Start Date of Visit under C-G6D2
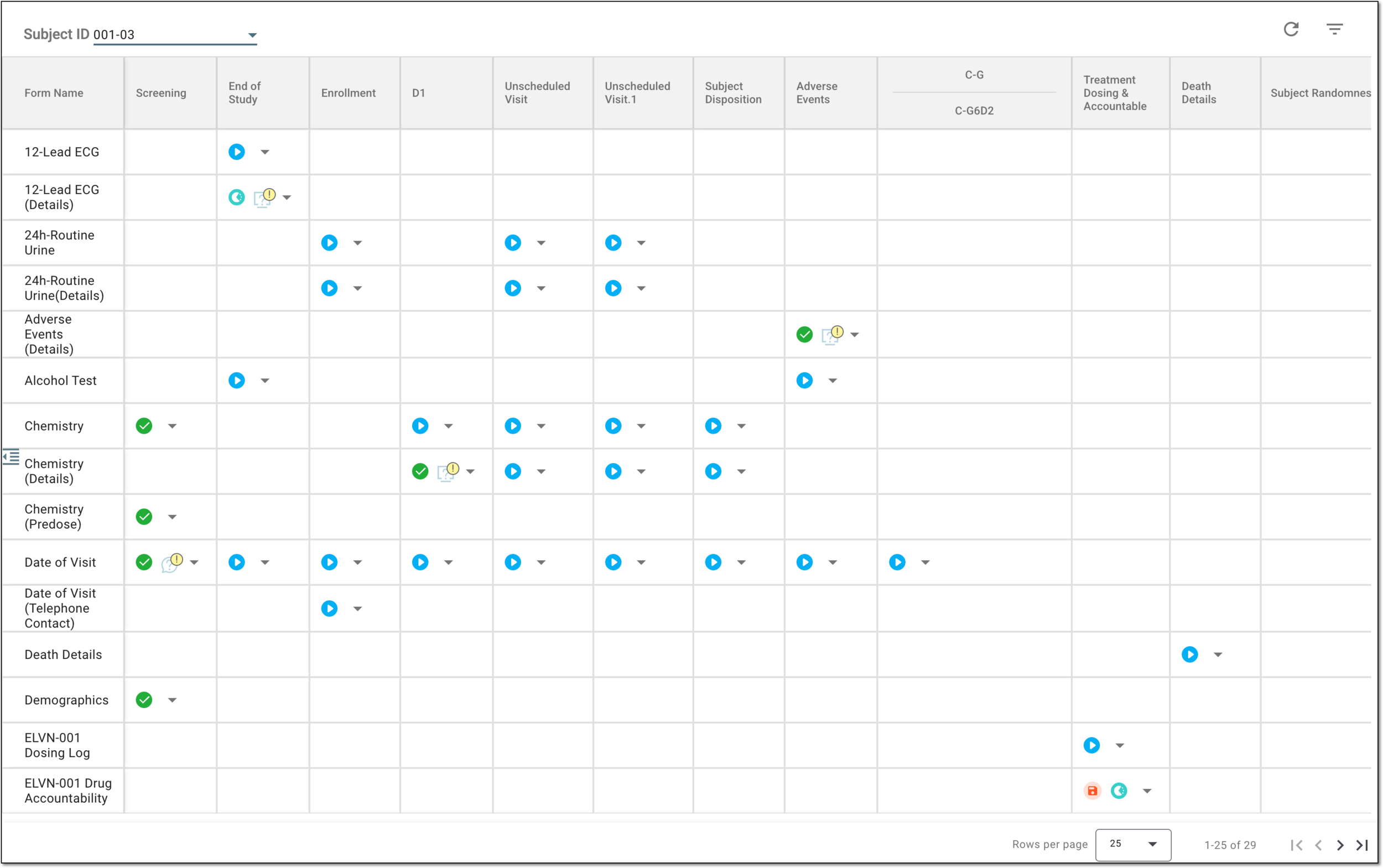Screen dimensions: 1383x868 897,563
